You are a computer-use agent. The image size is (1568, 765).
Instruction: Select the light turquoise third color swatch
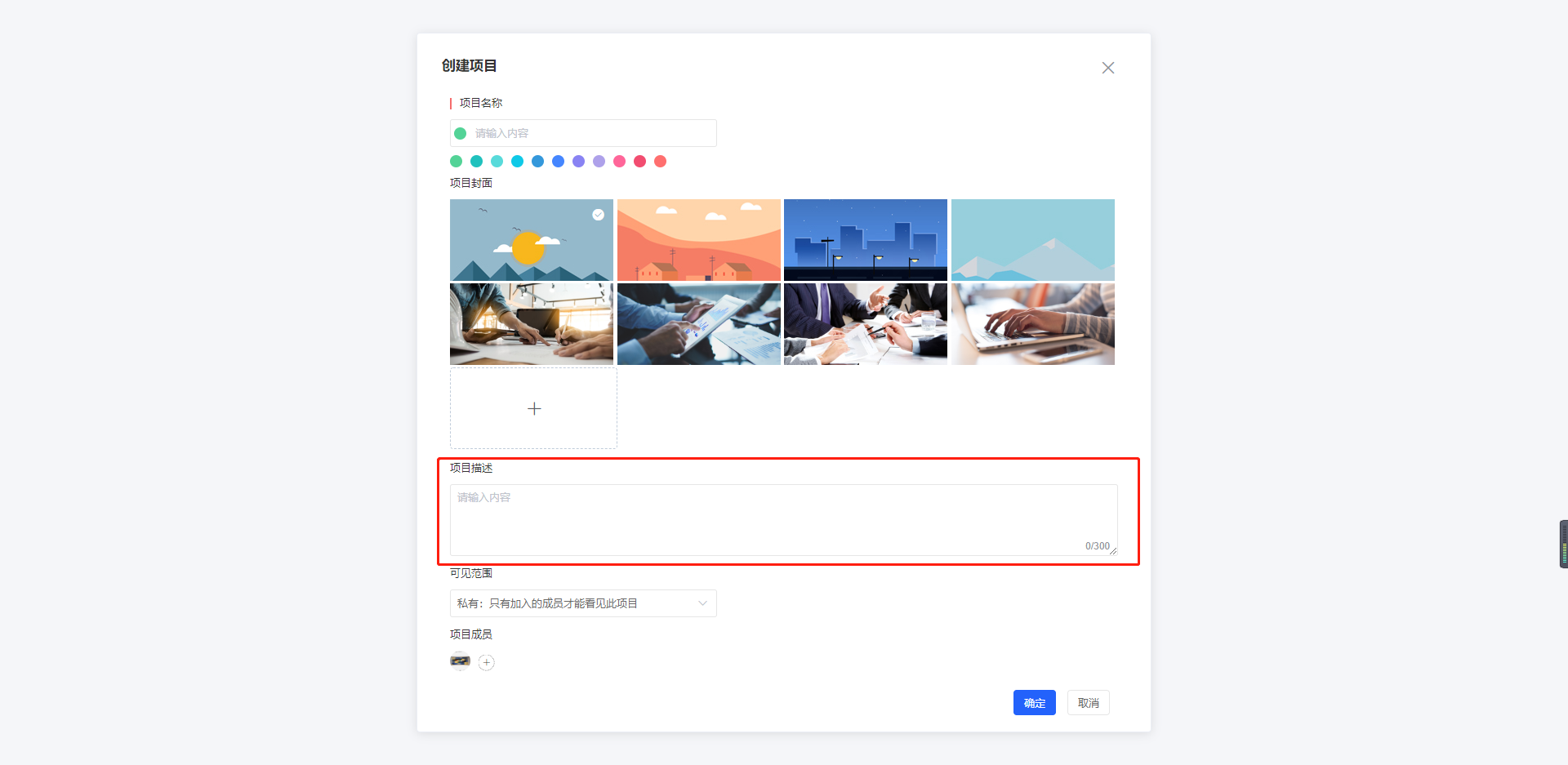pyautogui.click(x=497, y=162)
